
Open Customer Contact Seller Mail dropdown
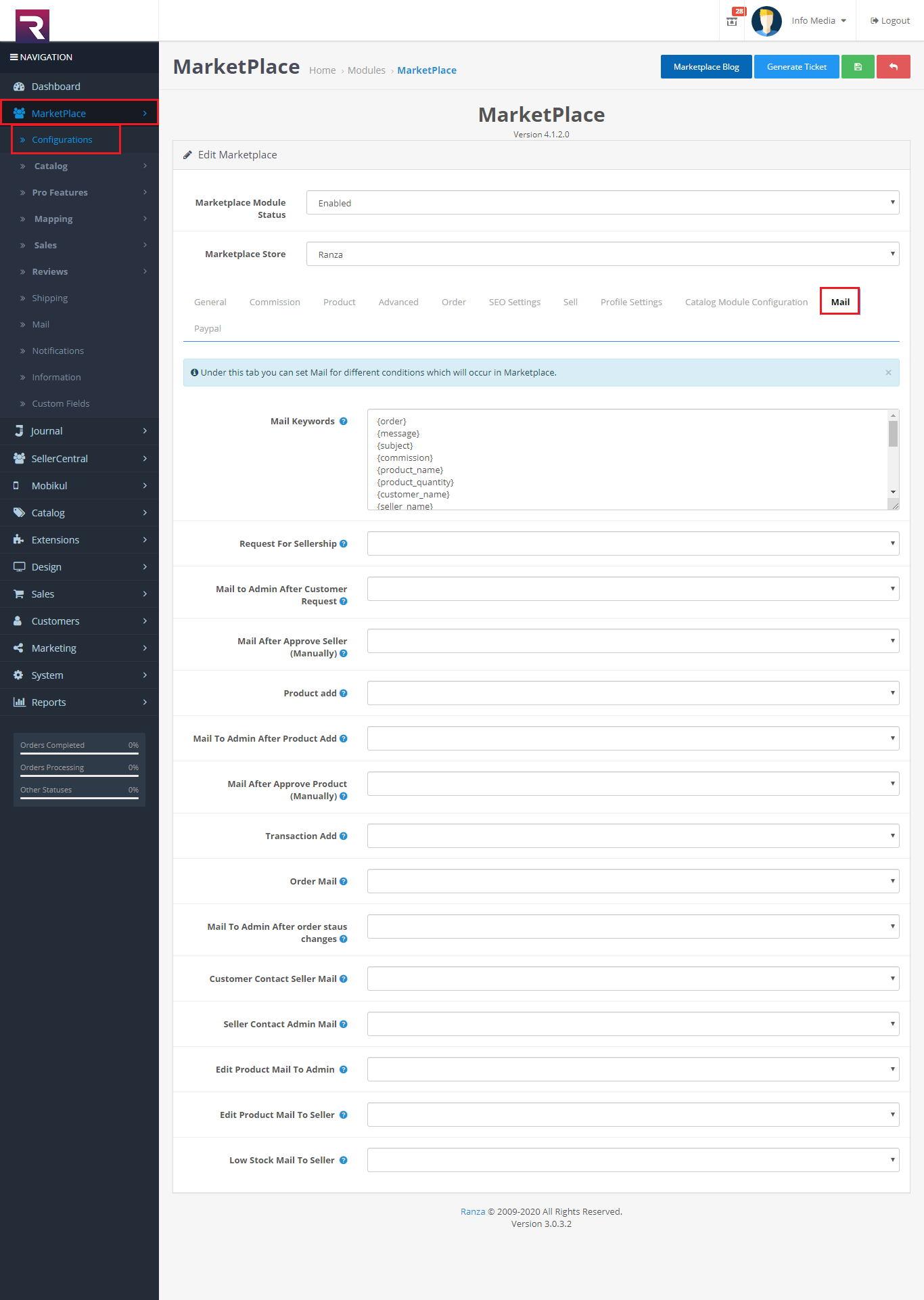point(633,979)
